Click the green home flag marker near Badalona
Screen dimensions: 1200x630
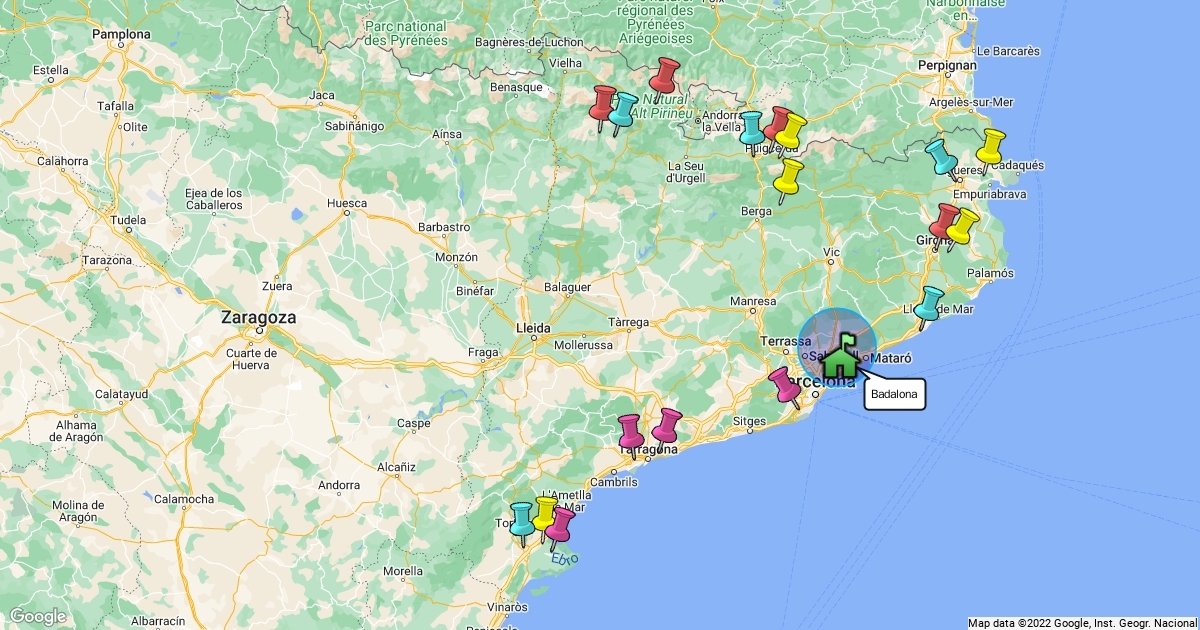click(x=840, y=356)
